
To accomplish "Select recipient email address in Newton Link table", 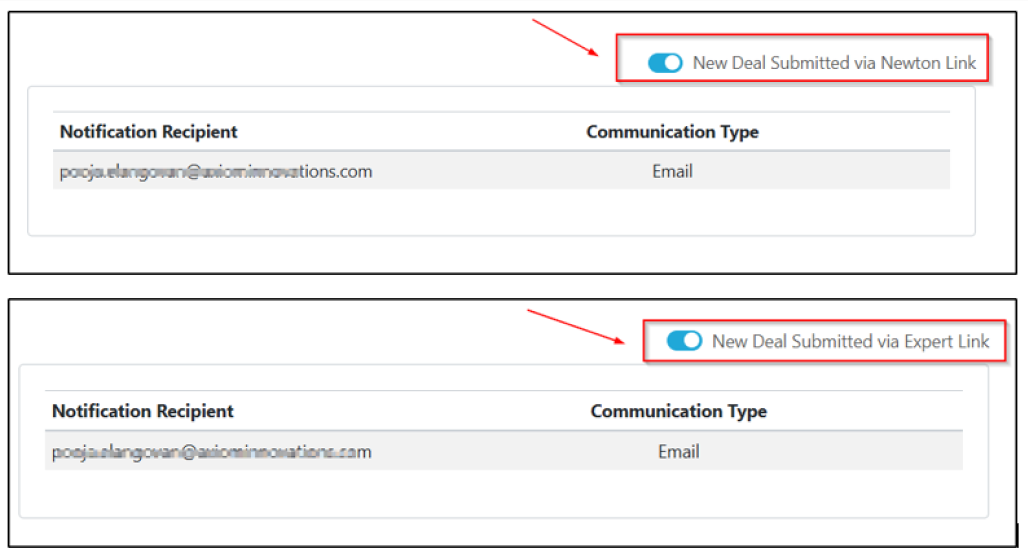I will tap(216, 171).
